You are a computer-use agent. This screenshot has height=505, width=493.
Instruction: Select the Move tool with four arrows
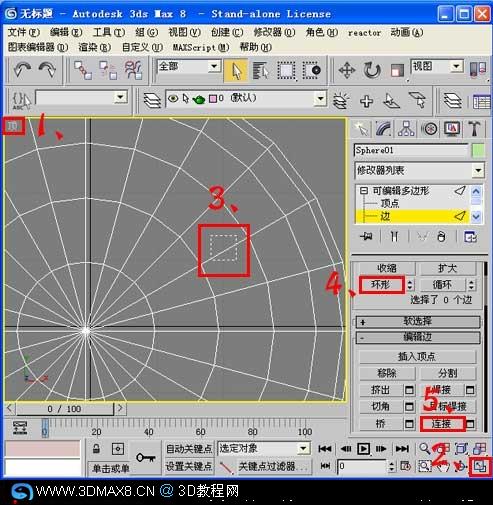click(x=347, y=71)
